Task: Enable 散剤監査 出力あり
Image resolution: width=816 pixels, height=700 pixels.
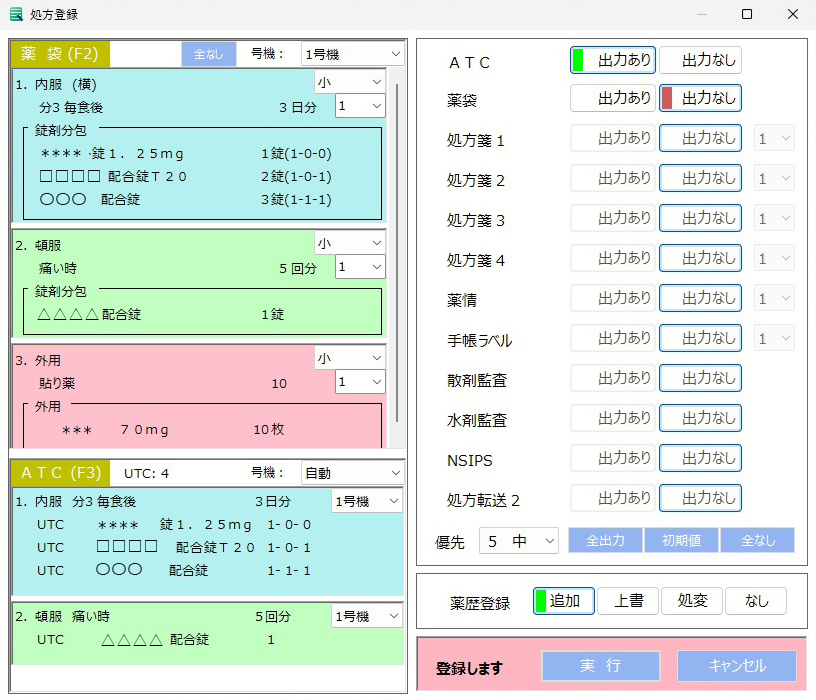Action: (x=612, y=377)
